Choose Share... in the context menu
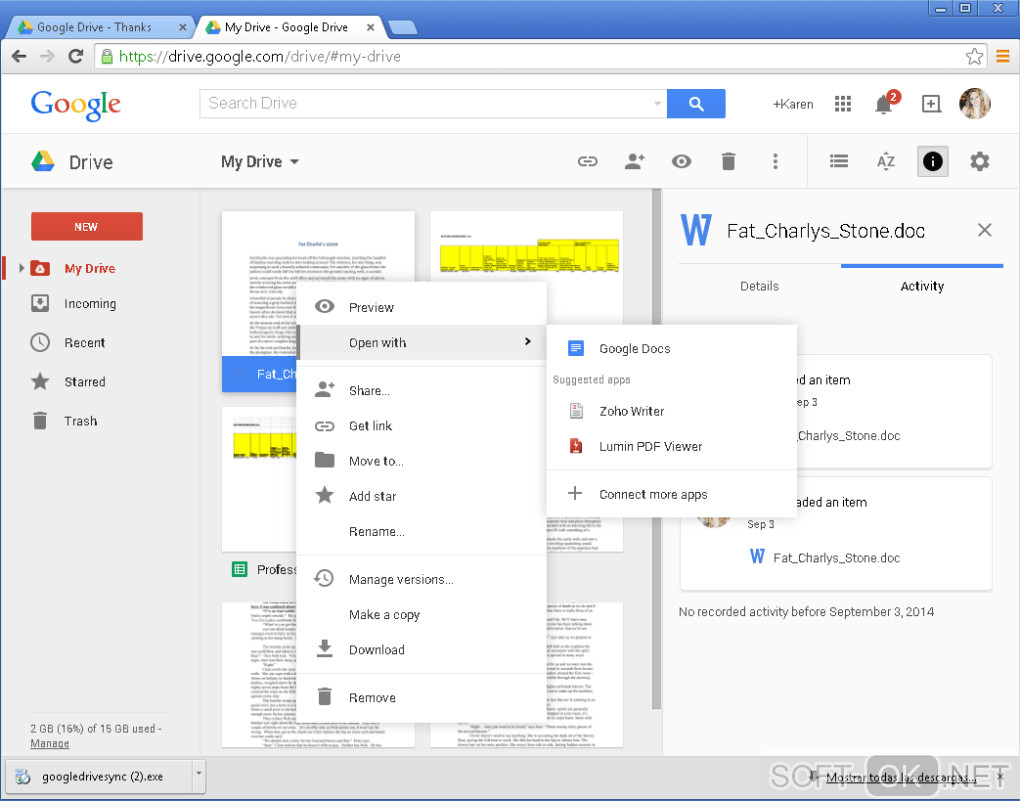Screen dimensions: 1020x801 pos(422,390)
